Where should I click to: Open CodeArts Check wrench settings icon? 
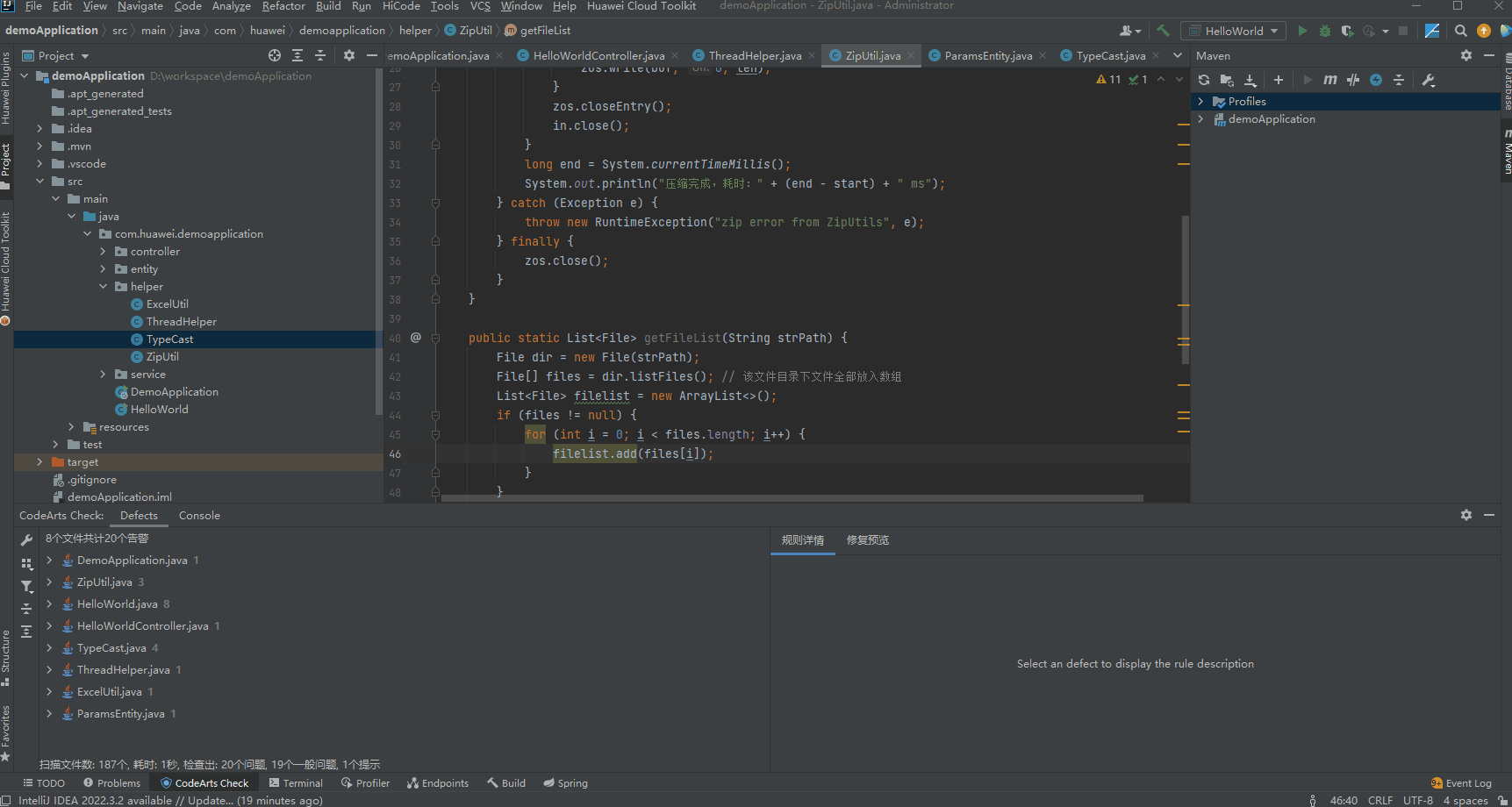click(x=26, y=540)
